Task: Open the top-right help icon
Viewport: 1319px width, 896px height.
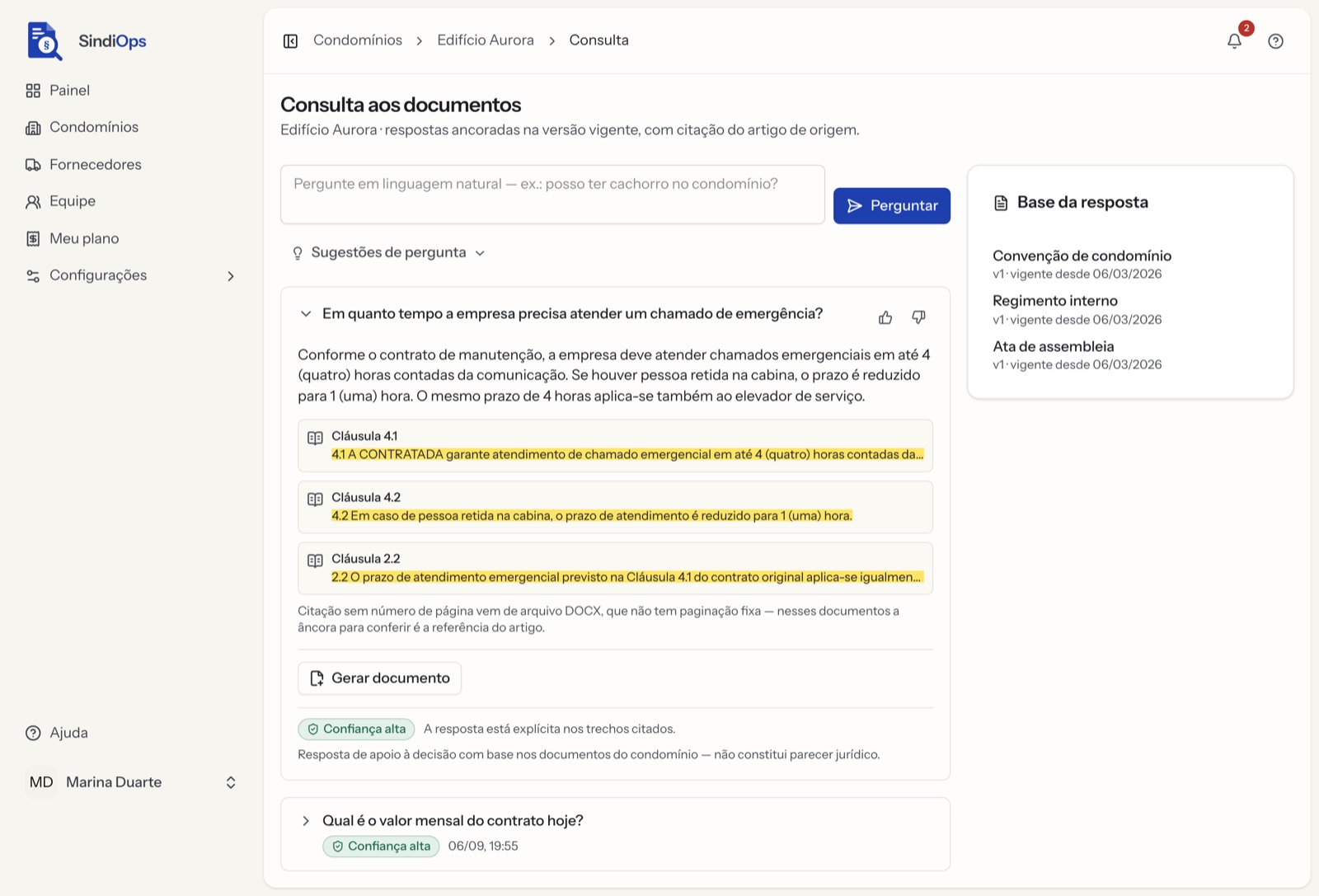Action: 1276,41
